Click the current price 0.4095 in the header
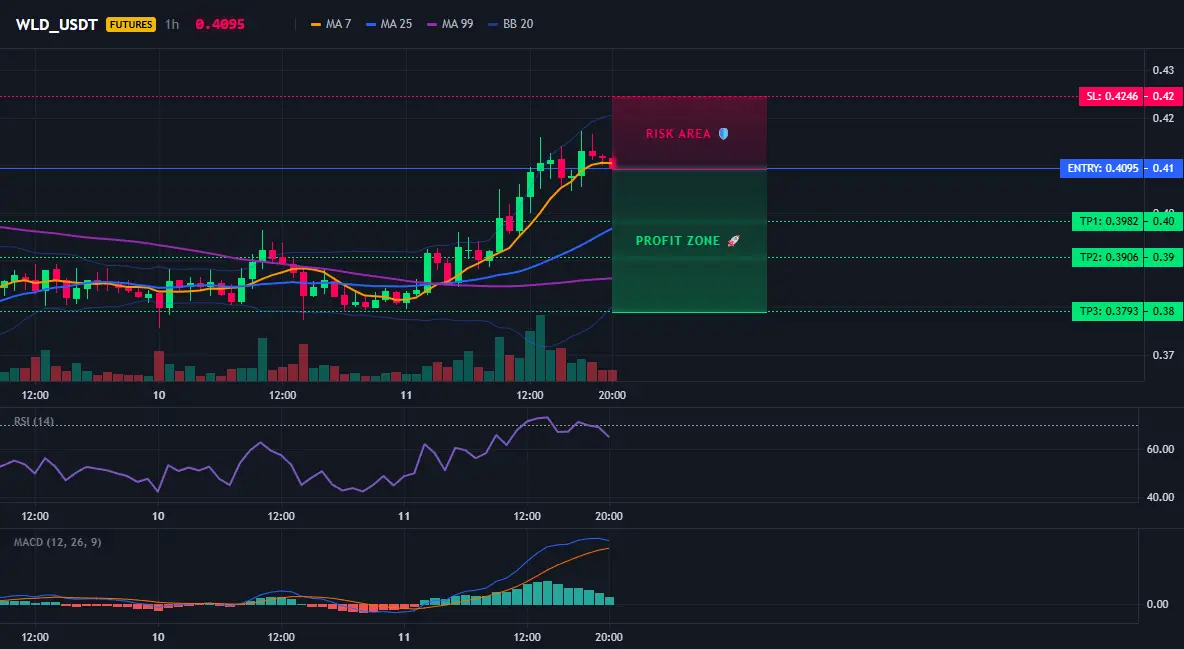The image size is (1184, 649). click(x=220, y=24)
